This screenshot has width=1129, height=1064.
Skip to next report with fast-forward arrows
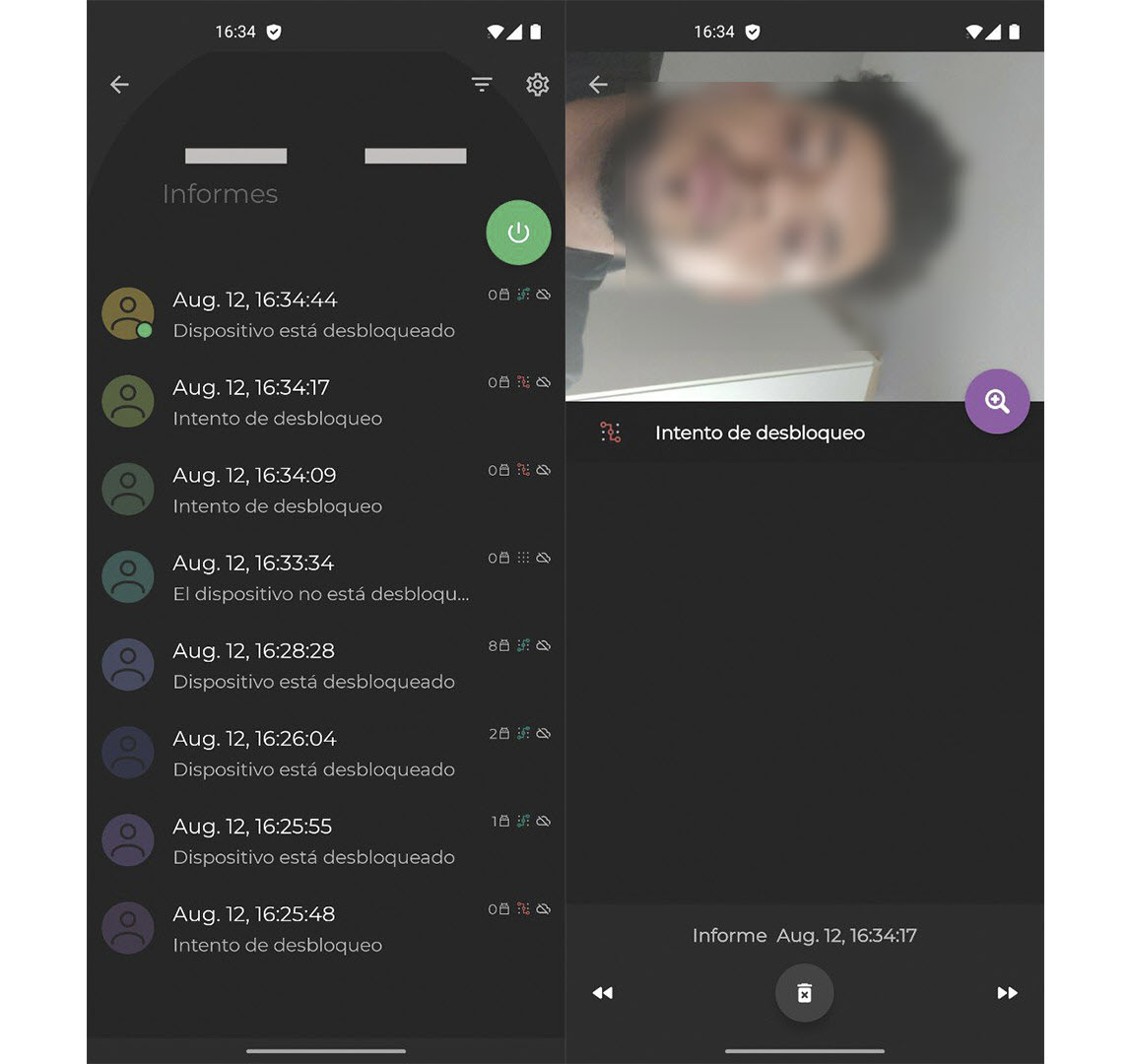click(1007, 993)
